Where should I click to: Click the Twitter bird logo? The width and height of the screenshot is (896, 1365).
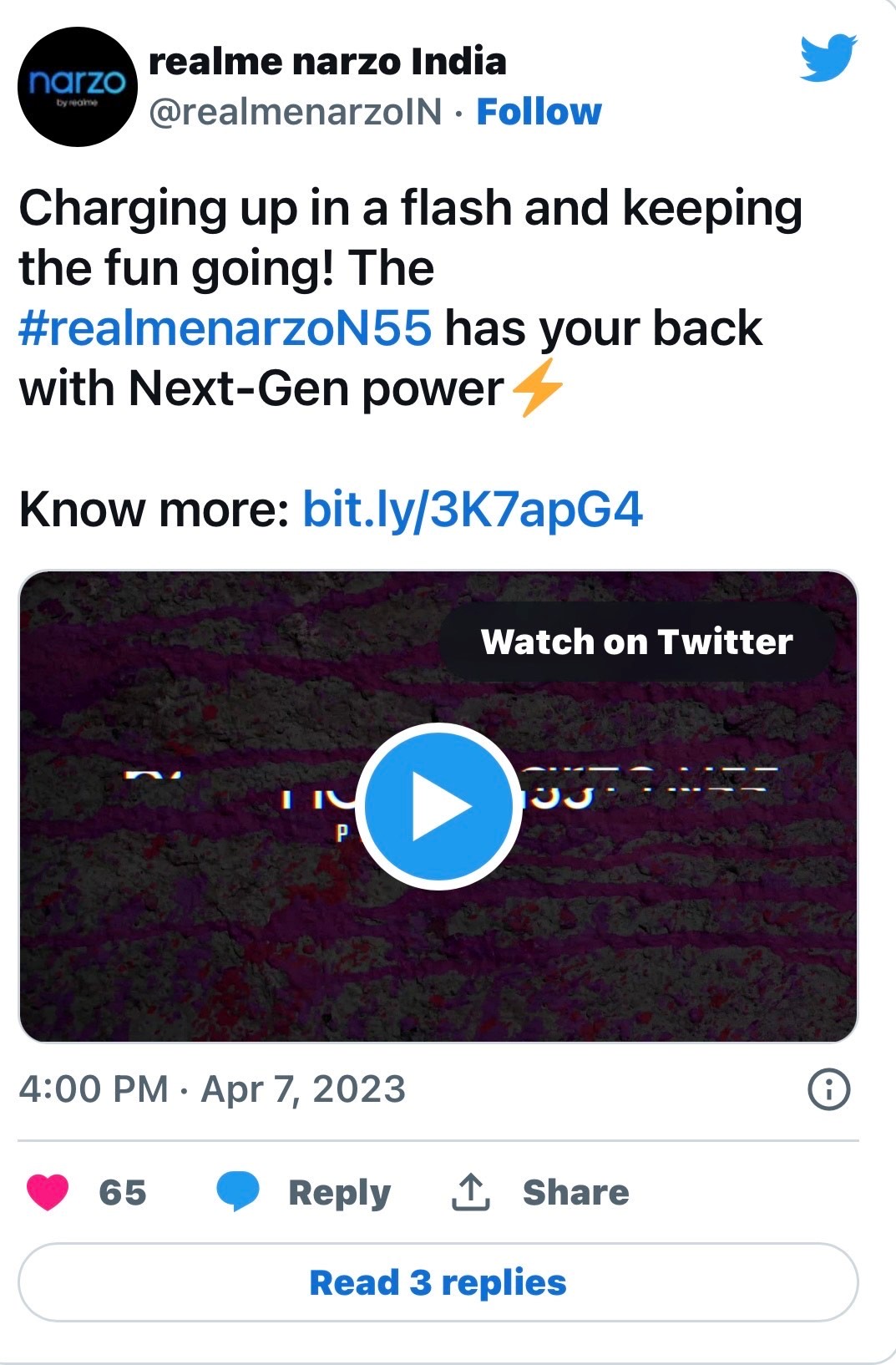(828, 58)
